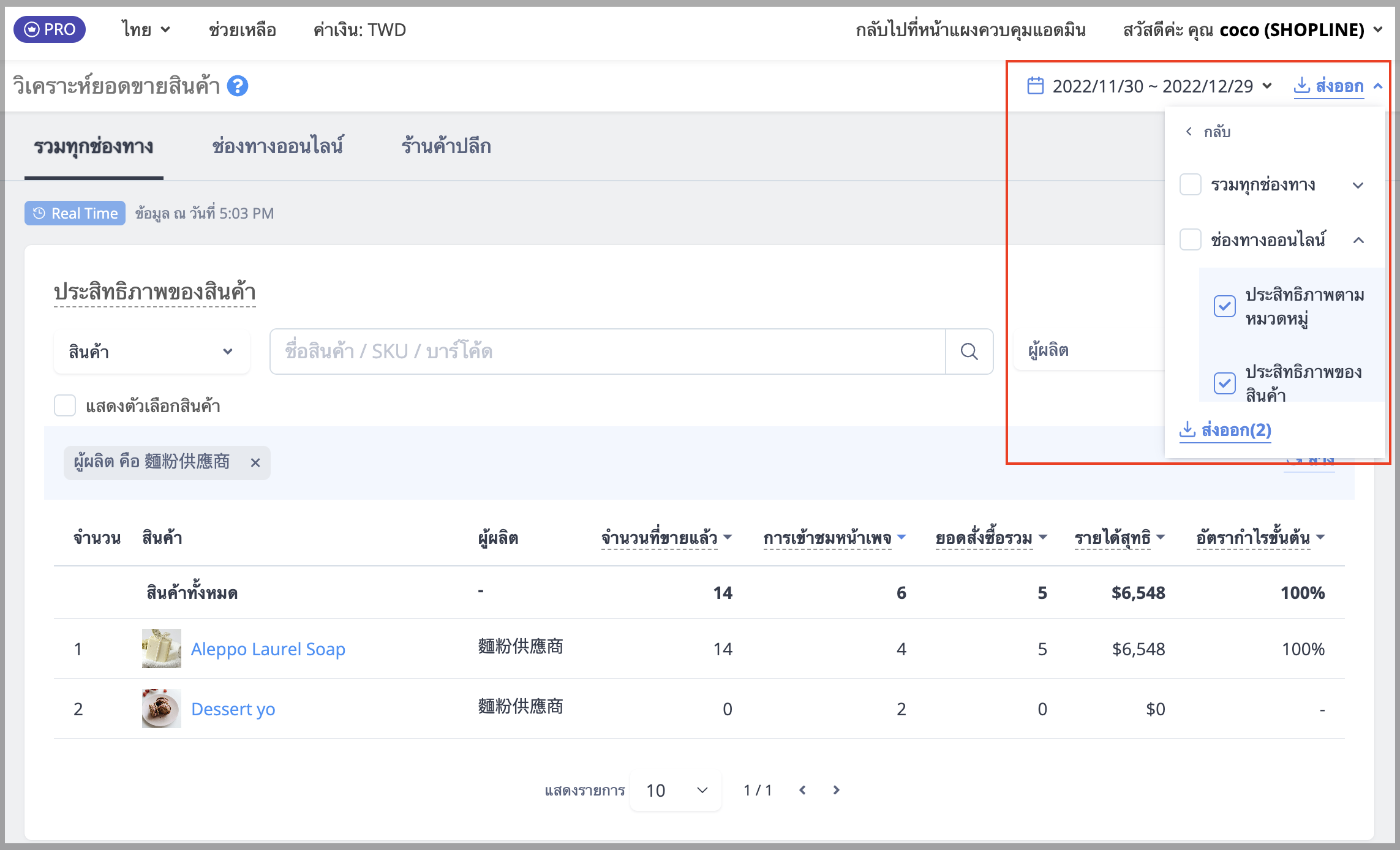The image size is (1400, 850).
Task: Uncheck ประสิทธิภาพของสินค้า export checkbox
Action: 1225,383
